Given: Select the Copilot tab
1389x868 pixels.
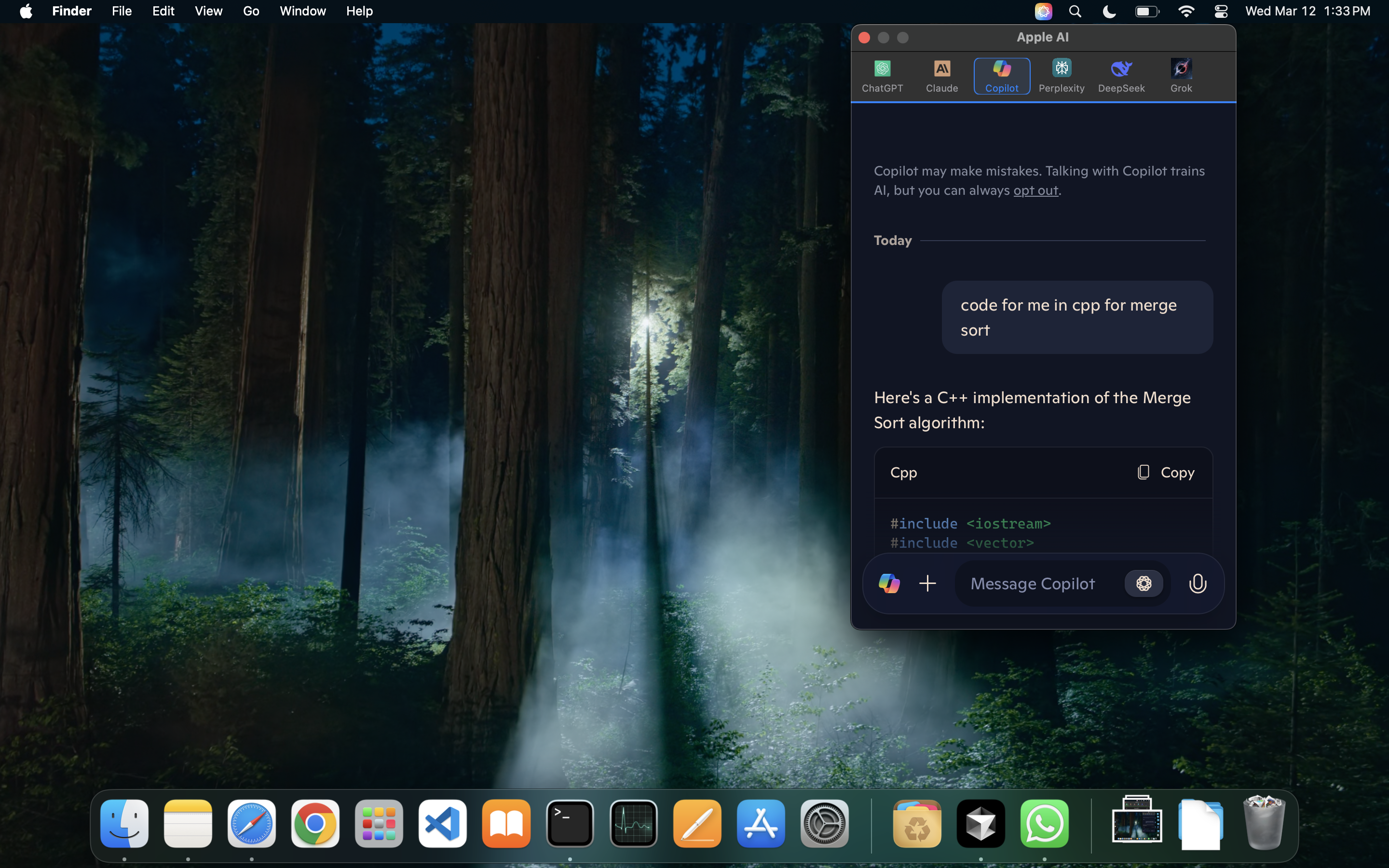Looking at the screenshot, I should point(1002,76).
